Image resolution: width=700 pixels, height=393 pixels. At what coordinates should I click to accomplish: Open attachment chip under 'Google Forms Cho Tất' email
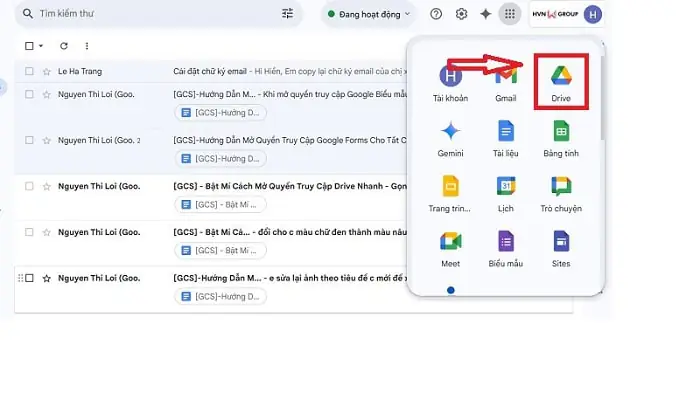pos(221,159)
